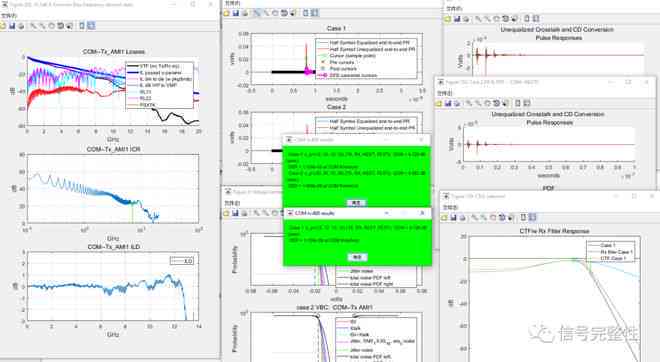Save icon in COM-Tx_AM1 Losses figure toolbar
The image size is (660, 362).
tap(12, 26)
